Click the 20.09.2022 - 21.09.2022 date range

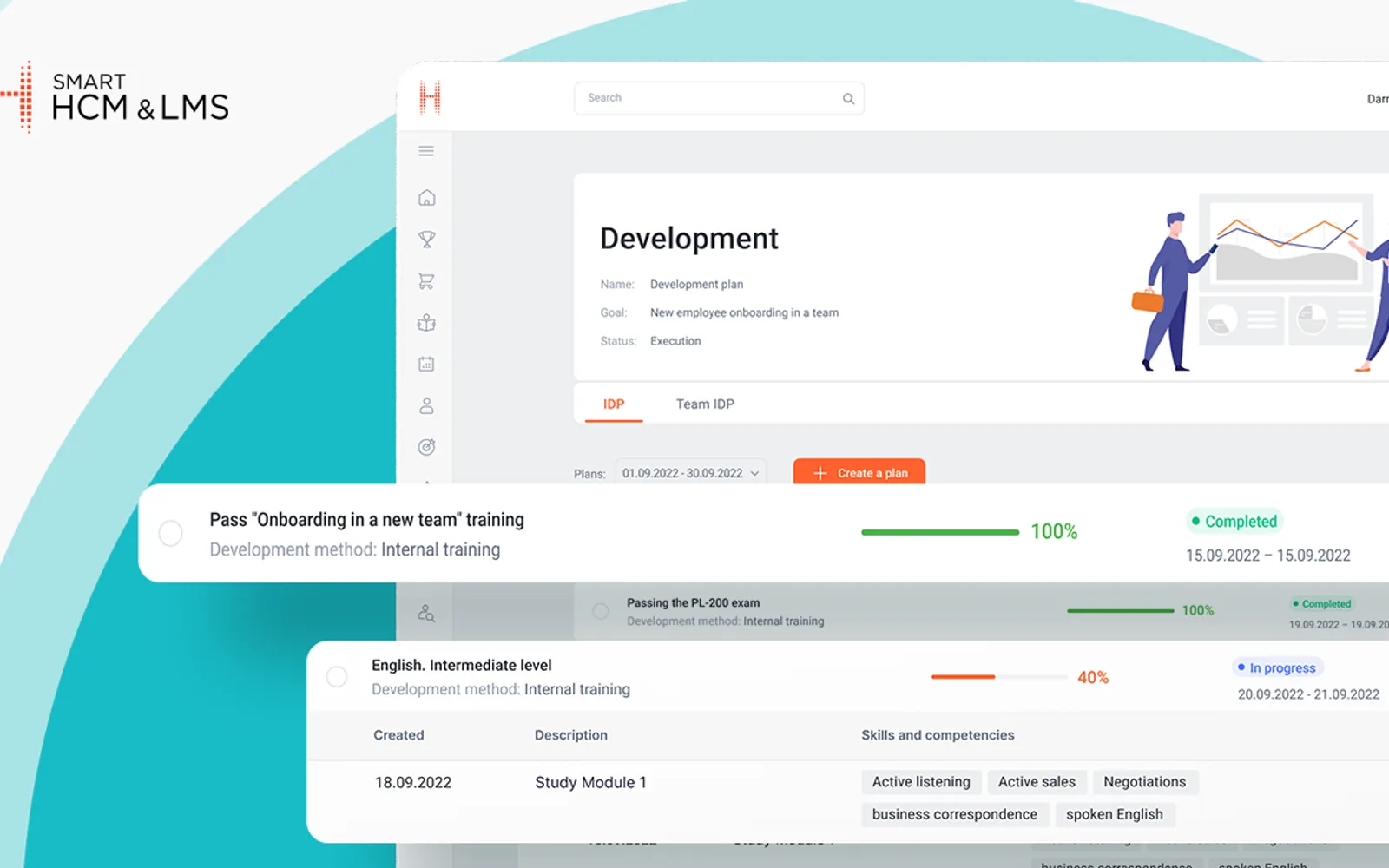tap(1308, 694)
